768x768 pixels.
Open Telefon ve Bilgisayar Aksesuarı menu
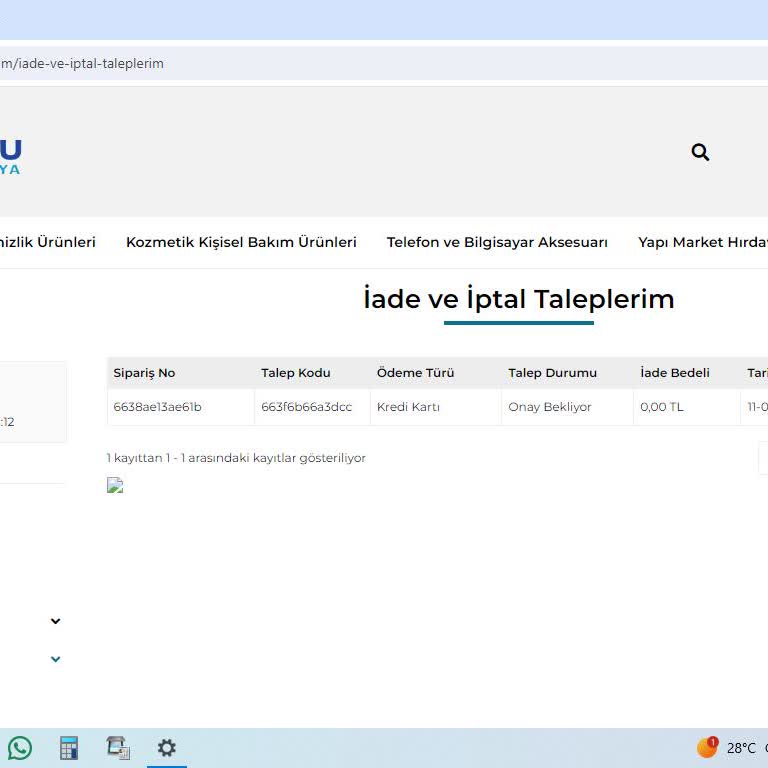coord(497,242)
